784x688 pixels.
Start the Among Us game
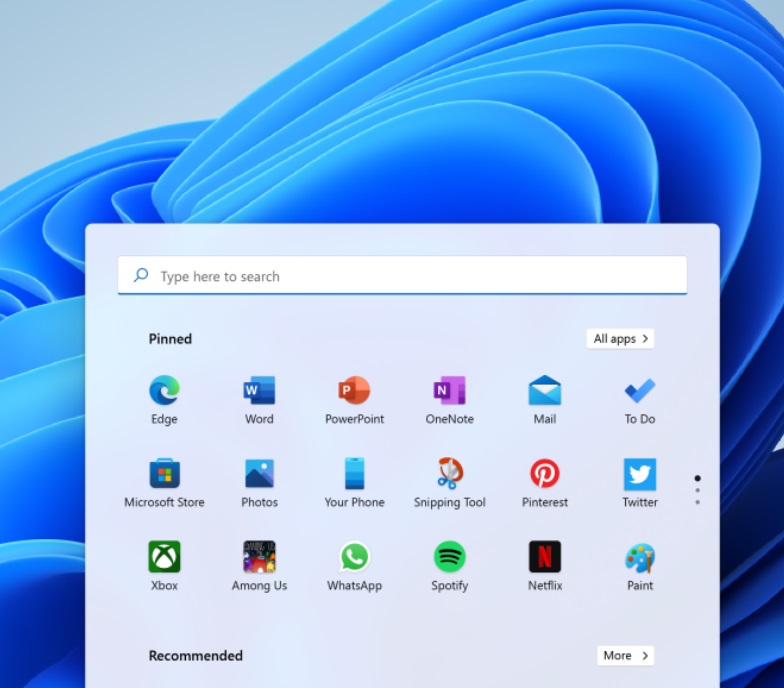click(x=259, y=566)
